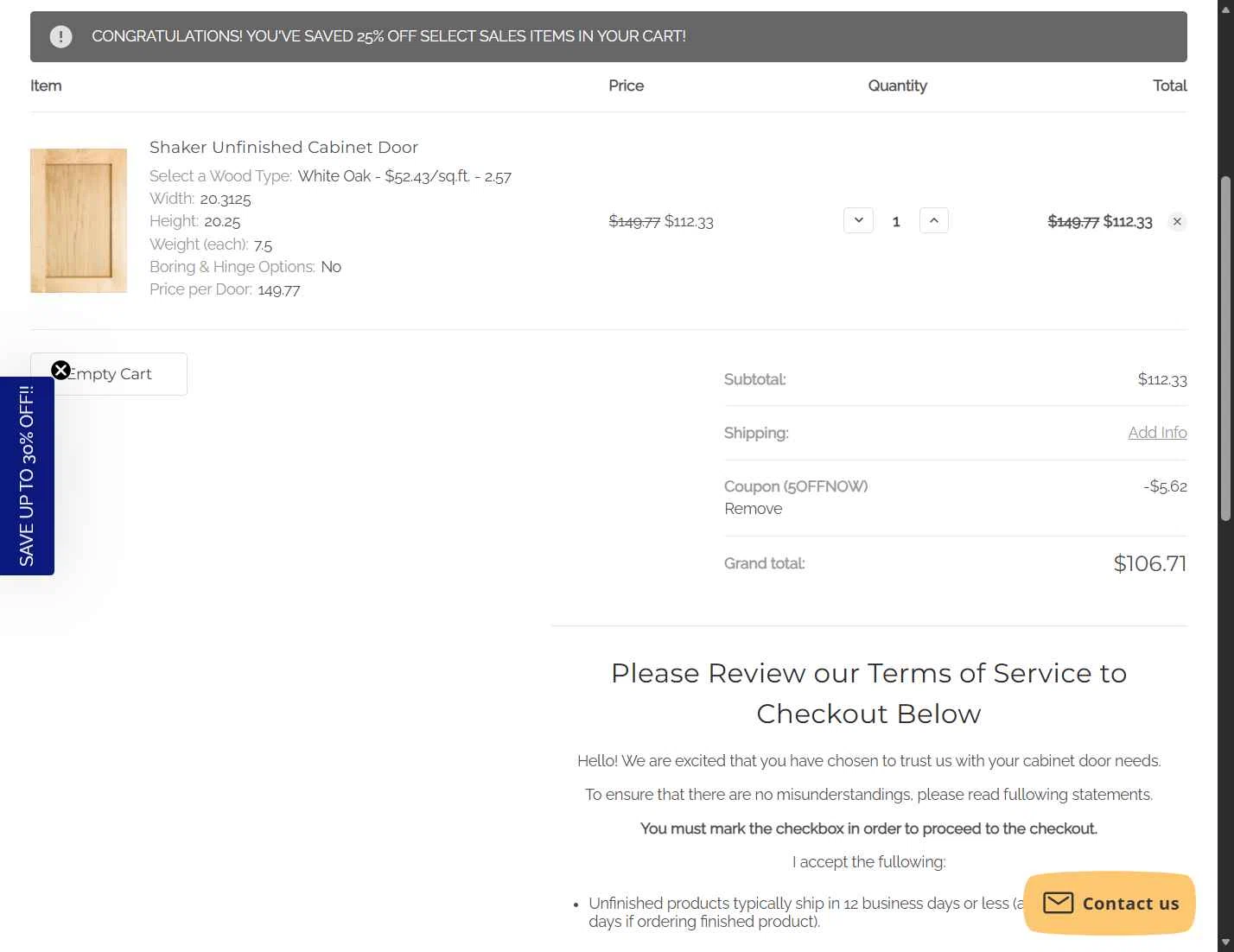Select the Grand total value $106.71
Viewport: 1234px width, 952px height.
[1150, 564]
